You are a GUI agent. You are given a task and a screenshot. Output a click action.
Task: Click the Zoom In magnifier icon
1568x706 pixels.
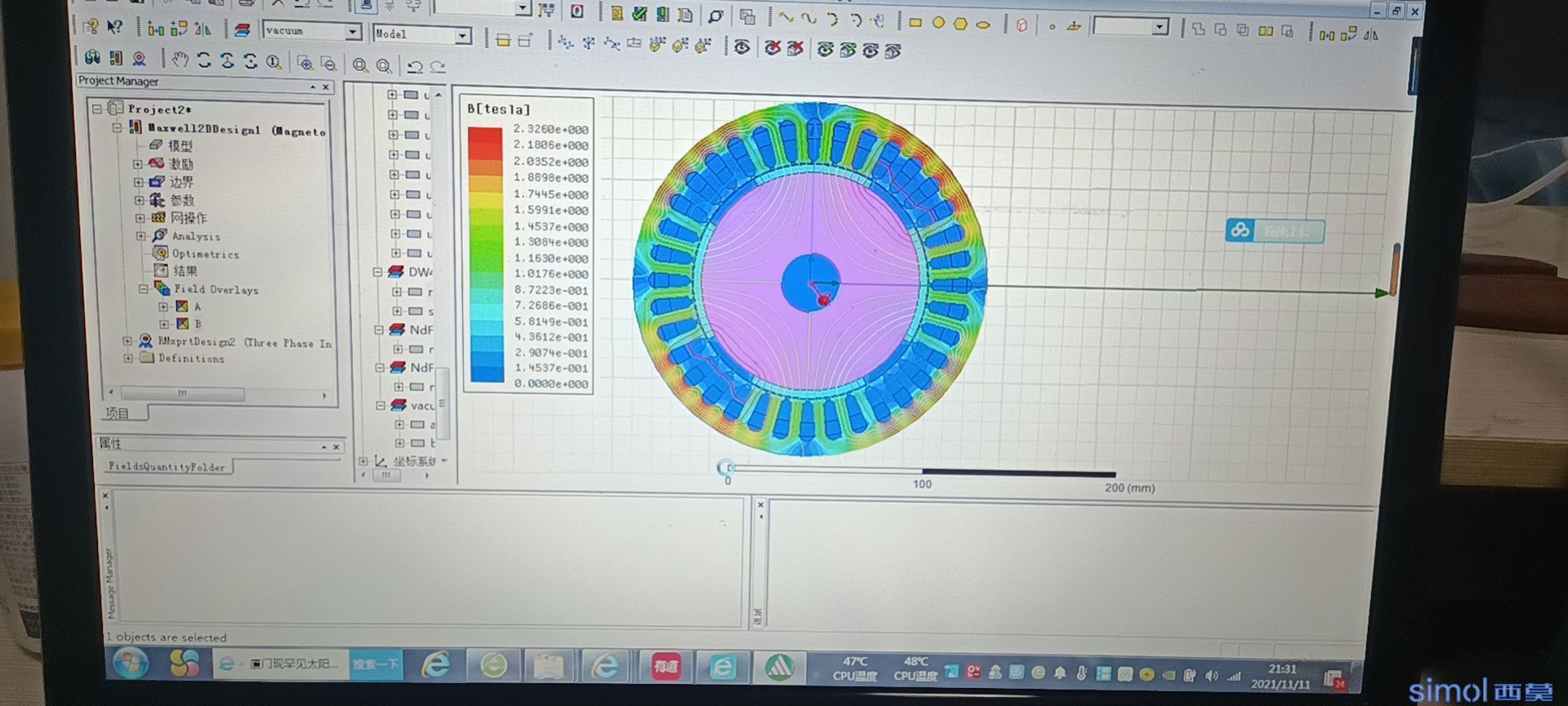click(x=304, y=63)
